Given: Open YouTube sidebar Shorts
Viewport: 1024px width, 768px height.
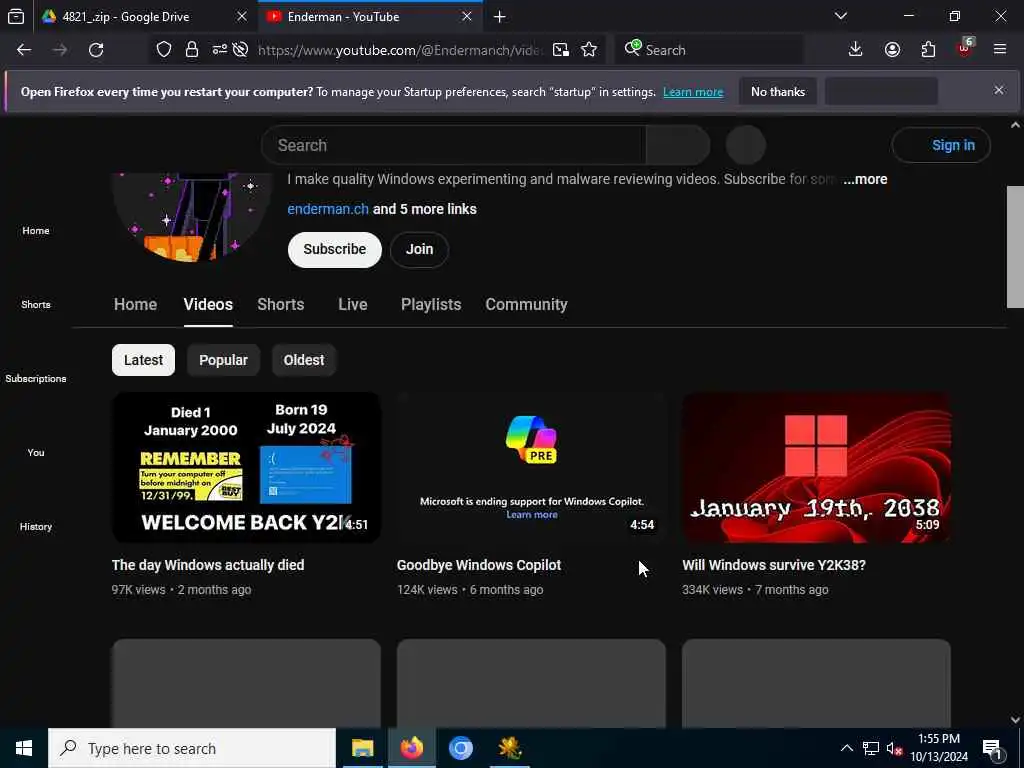Looking at the screenshot, I should click(36, 304).
